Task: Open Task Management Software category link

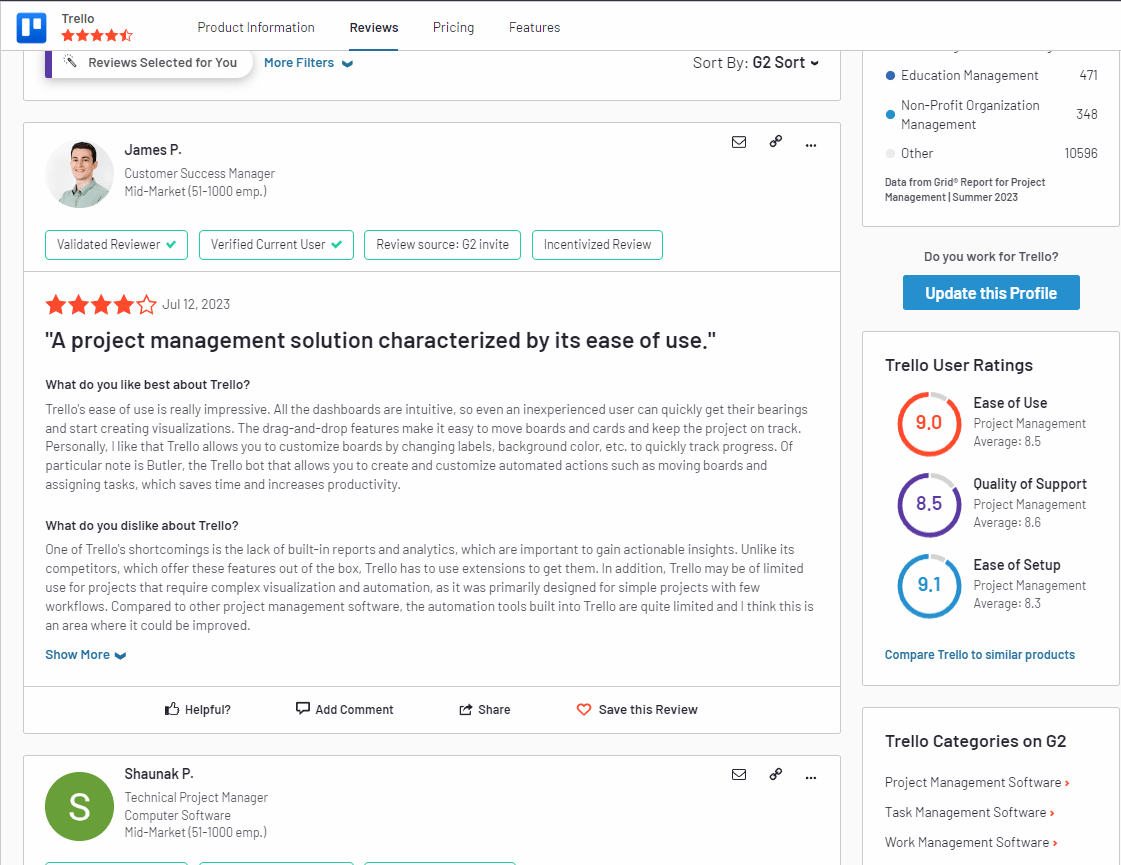Action: pyautogui.click(x=966, y=813)
